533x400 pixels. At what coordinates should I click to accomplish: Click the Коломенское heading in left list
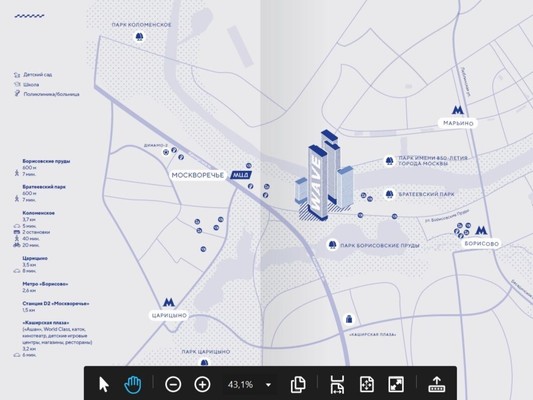[38, 213]
